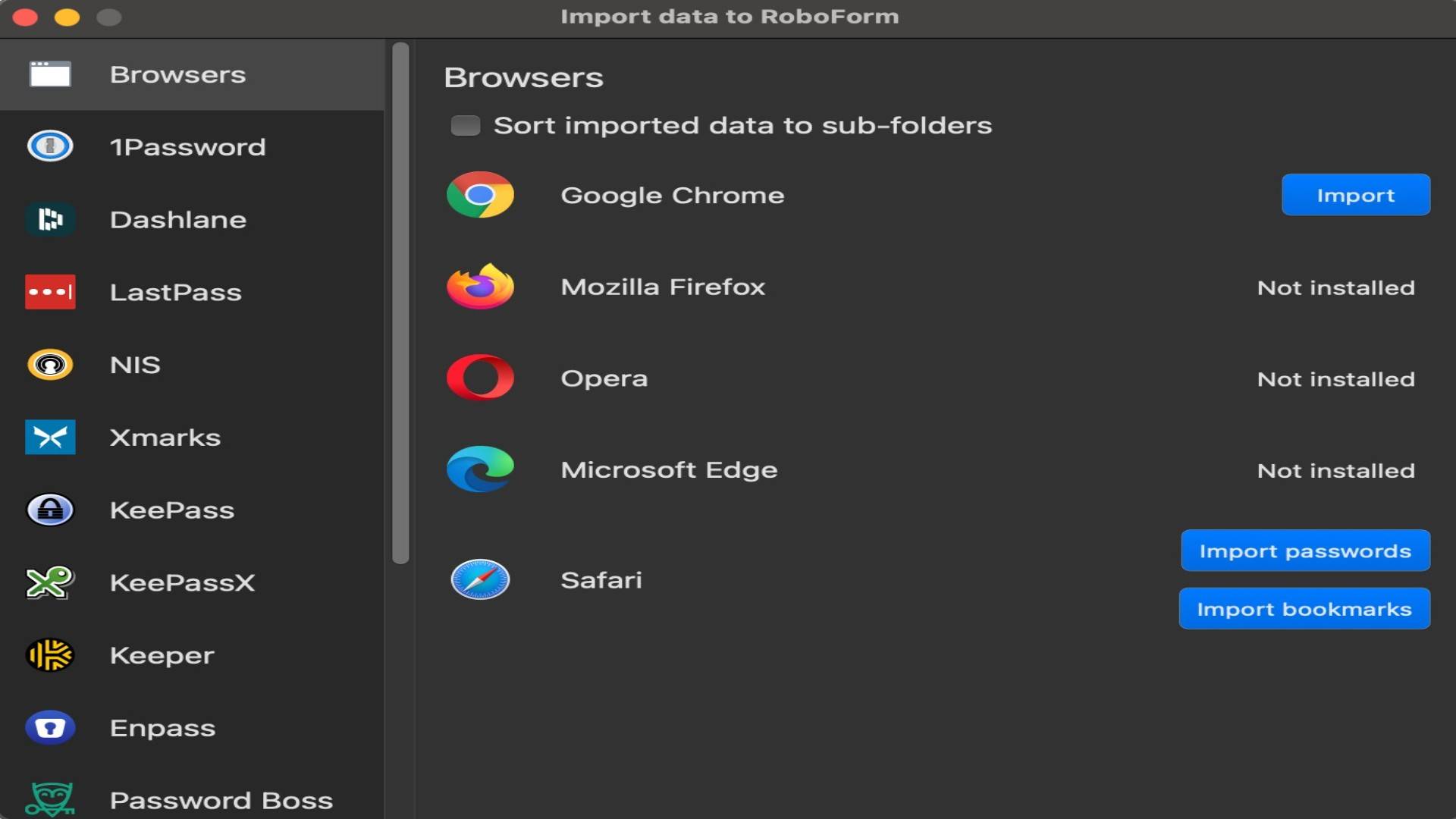Click the Safari compass icon
This screenshot has width=1456, height=819.
coord(480,580)
